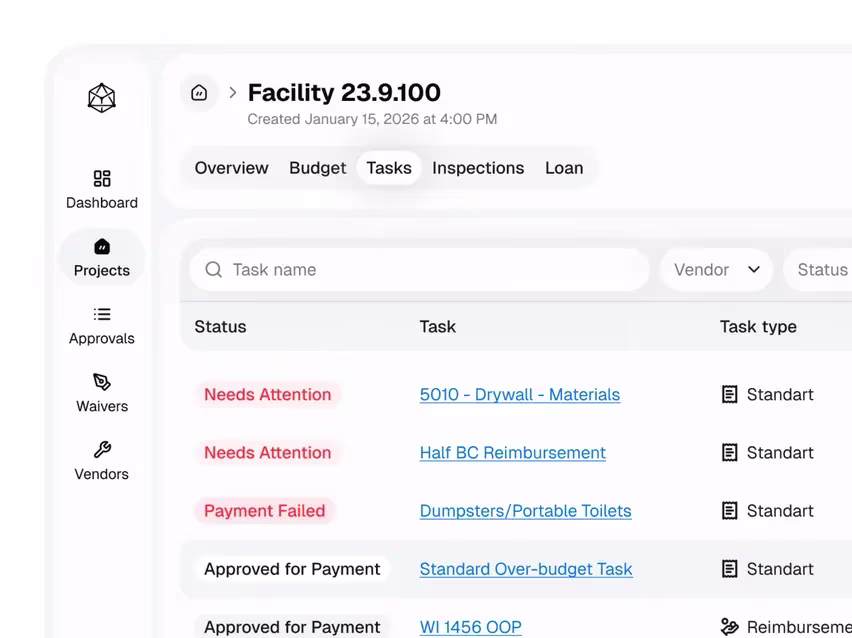Click receipt icon in 5010 Drywall row

tap(729, 394)
